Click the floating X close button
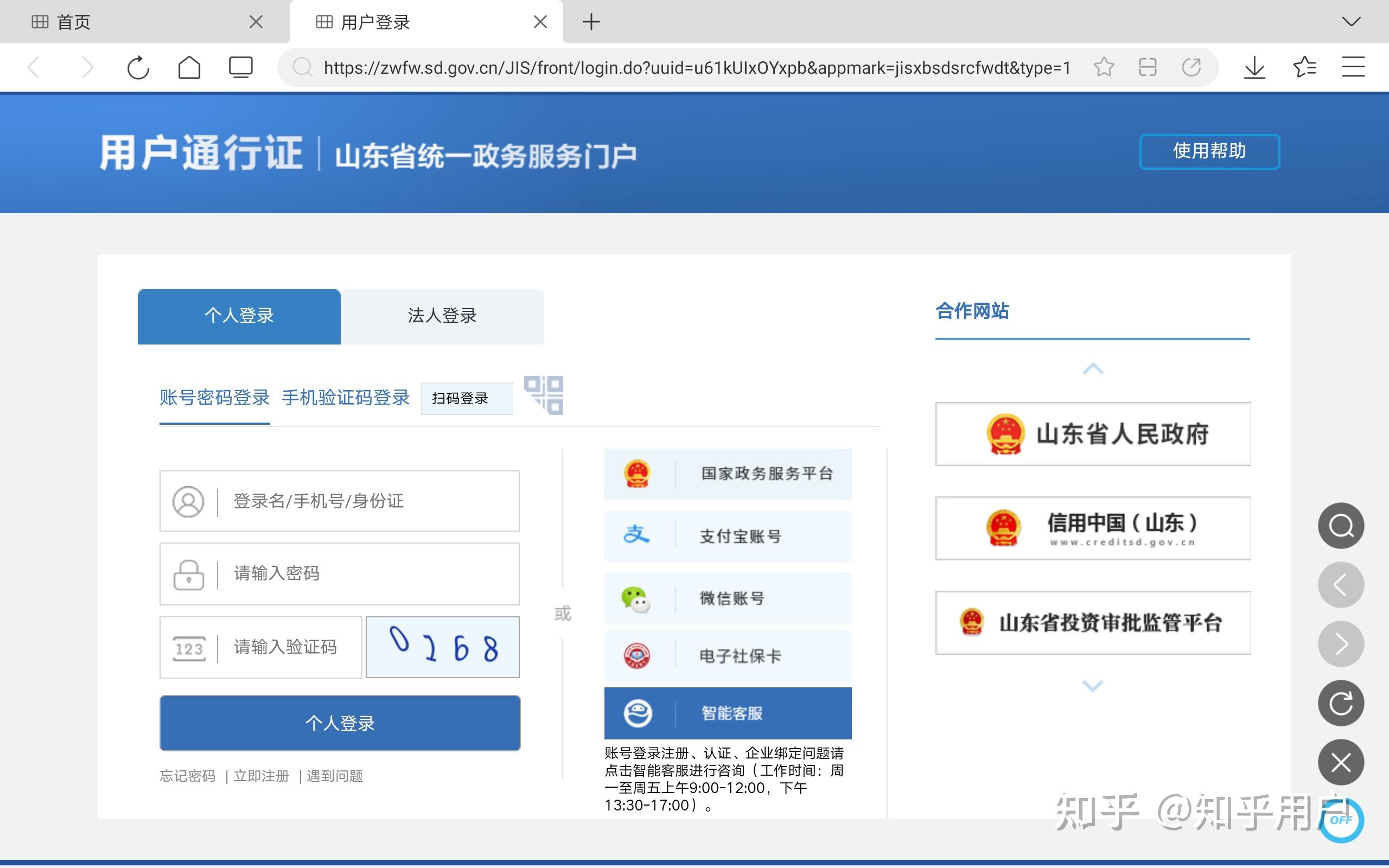 [1341, 762]
